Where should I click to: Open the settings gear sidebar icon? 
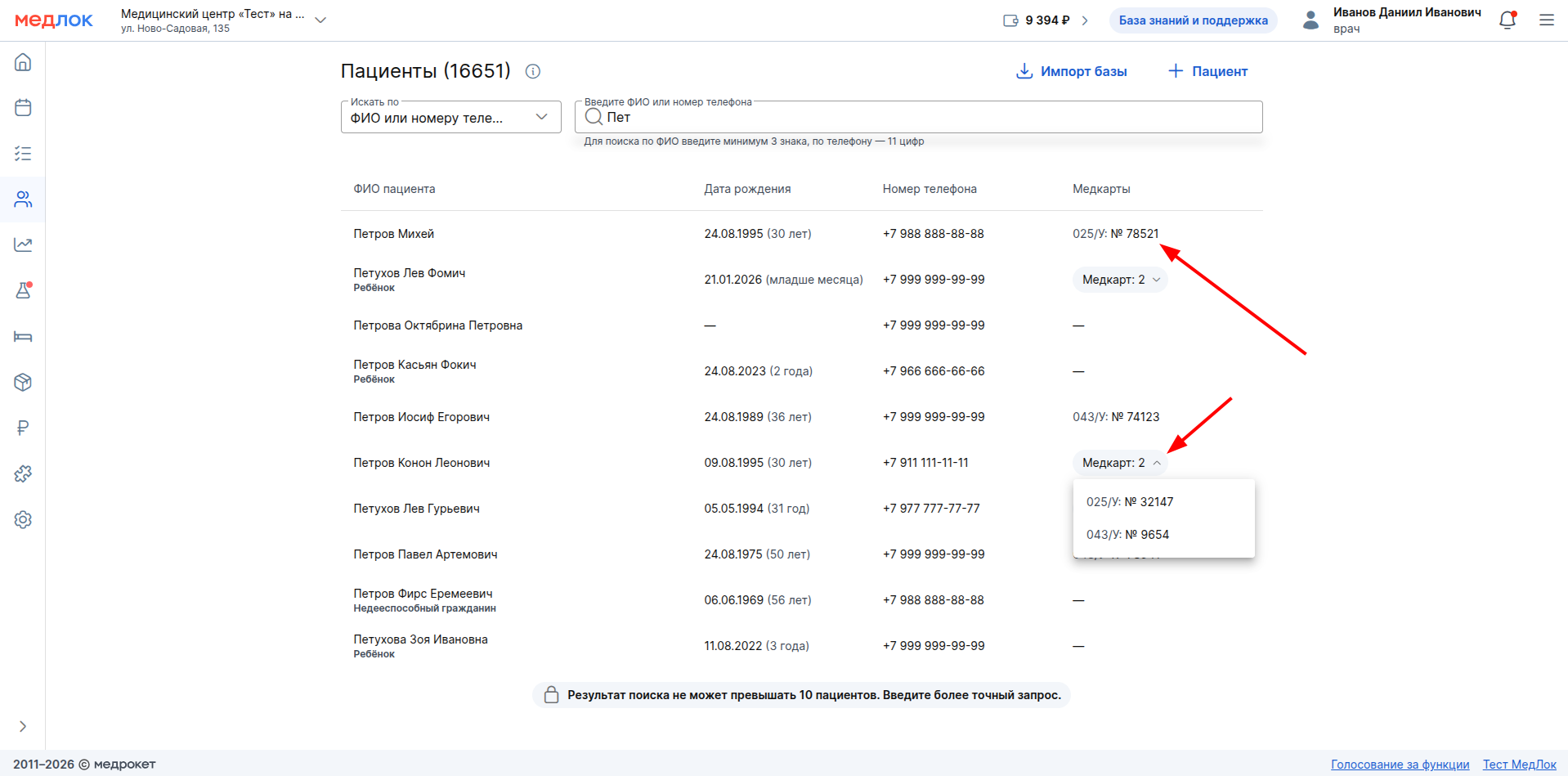pos(23,520)
